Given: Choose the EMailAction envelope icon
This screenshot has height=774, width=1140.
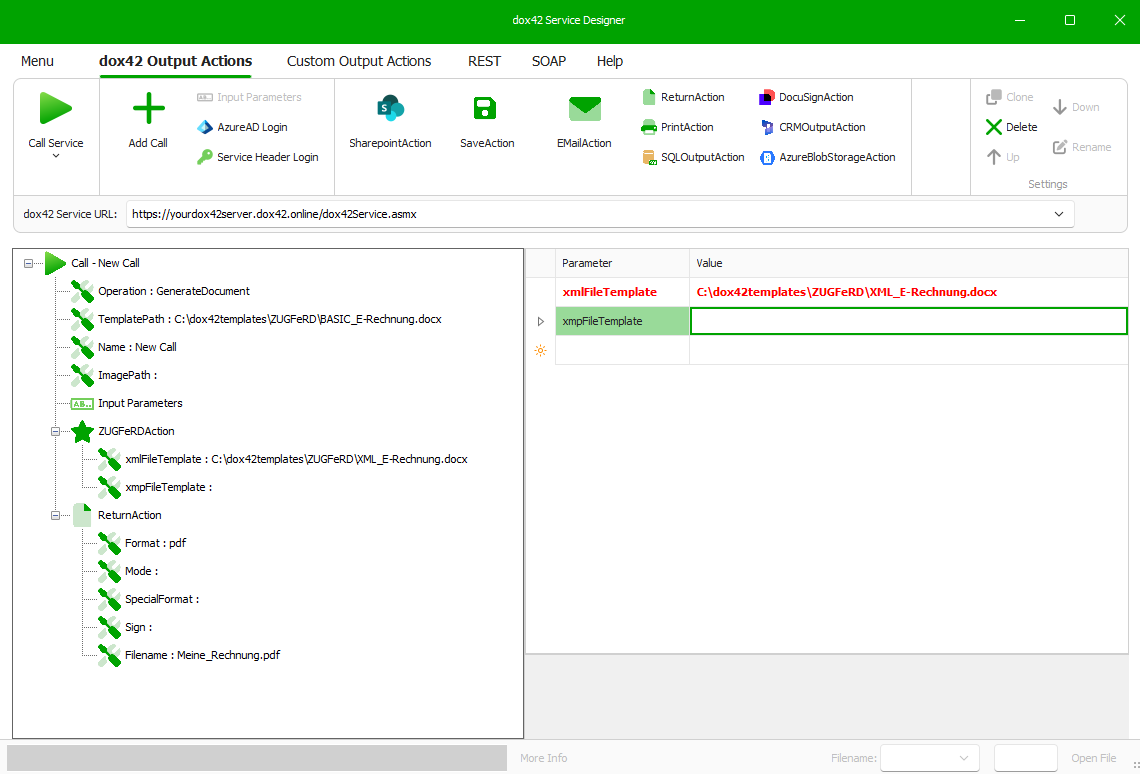Looking at the screenshot, I should click(584, 108).
